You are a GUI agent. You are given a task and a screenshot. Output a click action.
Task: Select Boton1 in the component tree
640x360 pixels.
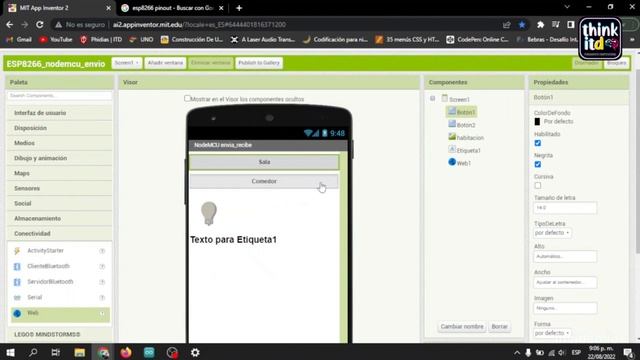click(x=462, y=112)
